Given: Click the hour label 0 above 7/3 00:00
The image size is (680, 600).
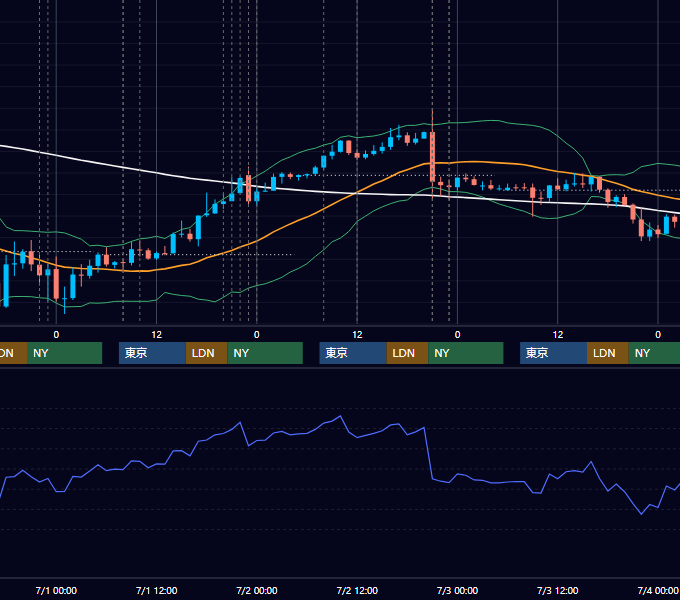Looking at the screenshot, I should pos(458,335).
